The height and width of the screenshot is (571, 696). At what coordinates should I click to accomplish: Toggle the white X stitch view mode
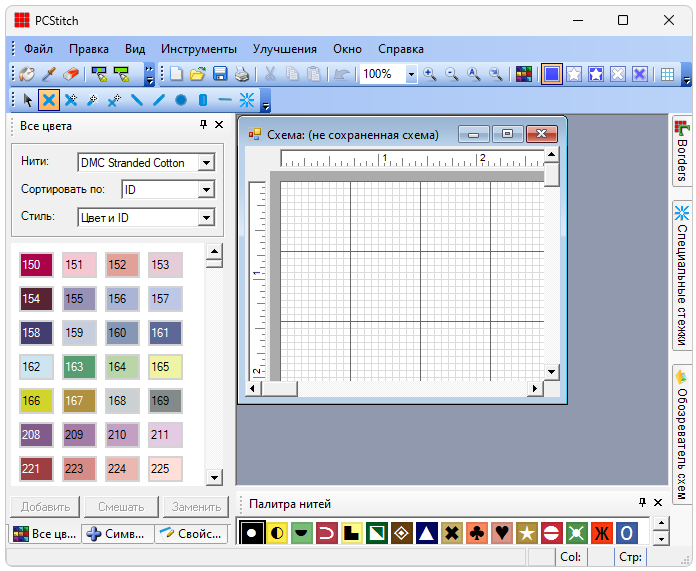[x=617, y=74]
